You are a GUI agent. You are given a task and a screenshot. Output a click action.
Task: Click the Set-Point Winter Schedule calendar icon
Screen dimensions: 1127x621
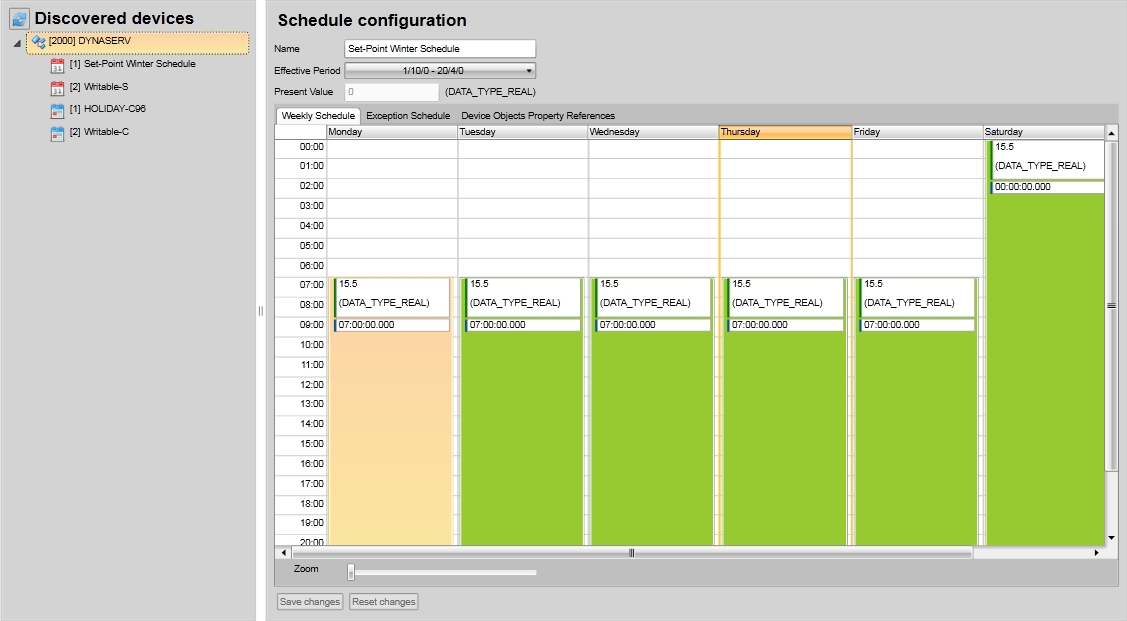pos(57,65)
